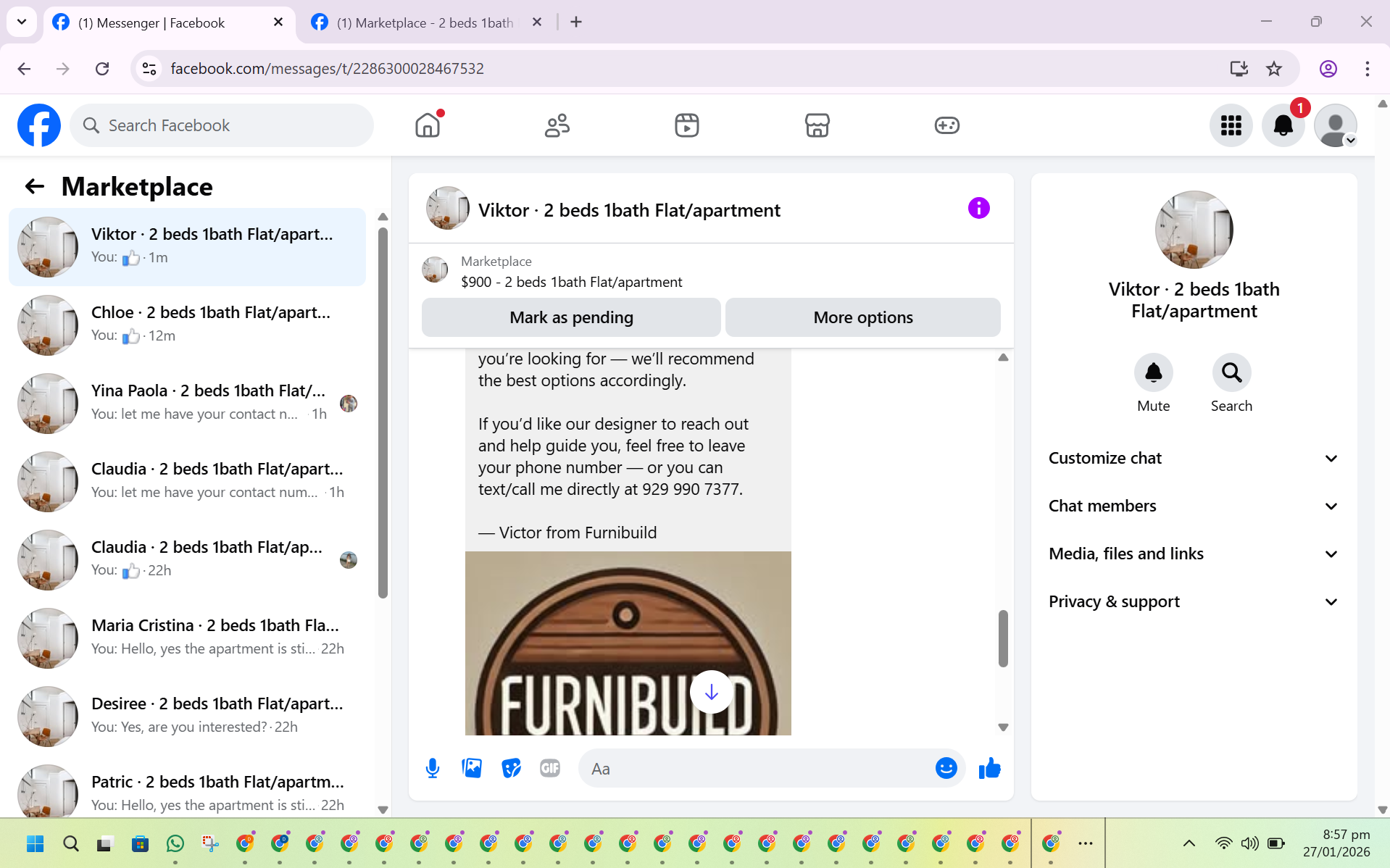Click the chat message scrollbar thumb
This screenshot has height=868, width=1390.
[x=1003, y=638]
